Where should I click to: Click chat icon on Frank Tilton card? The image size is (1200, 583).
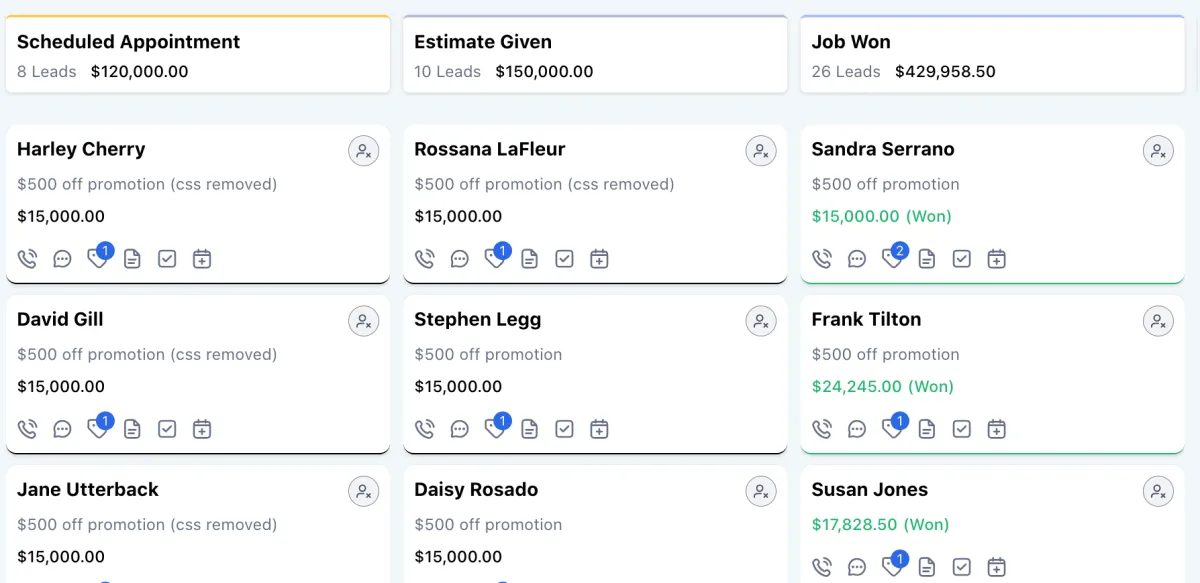(x=857, y=429)
